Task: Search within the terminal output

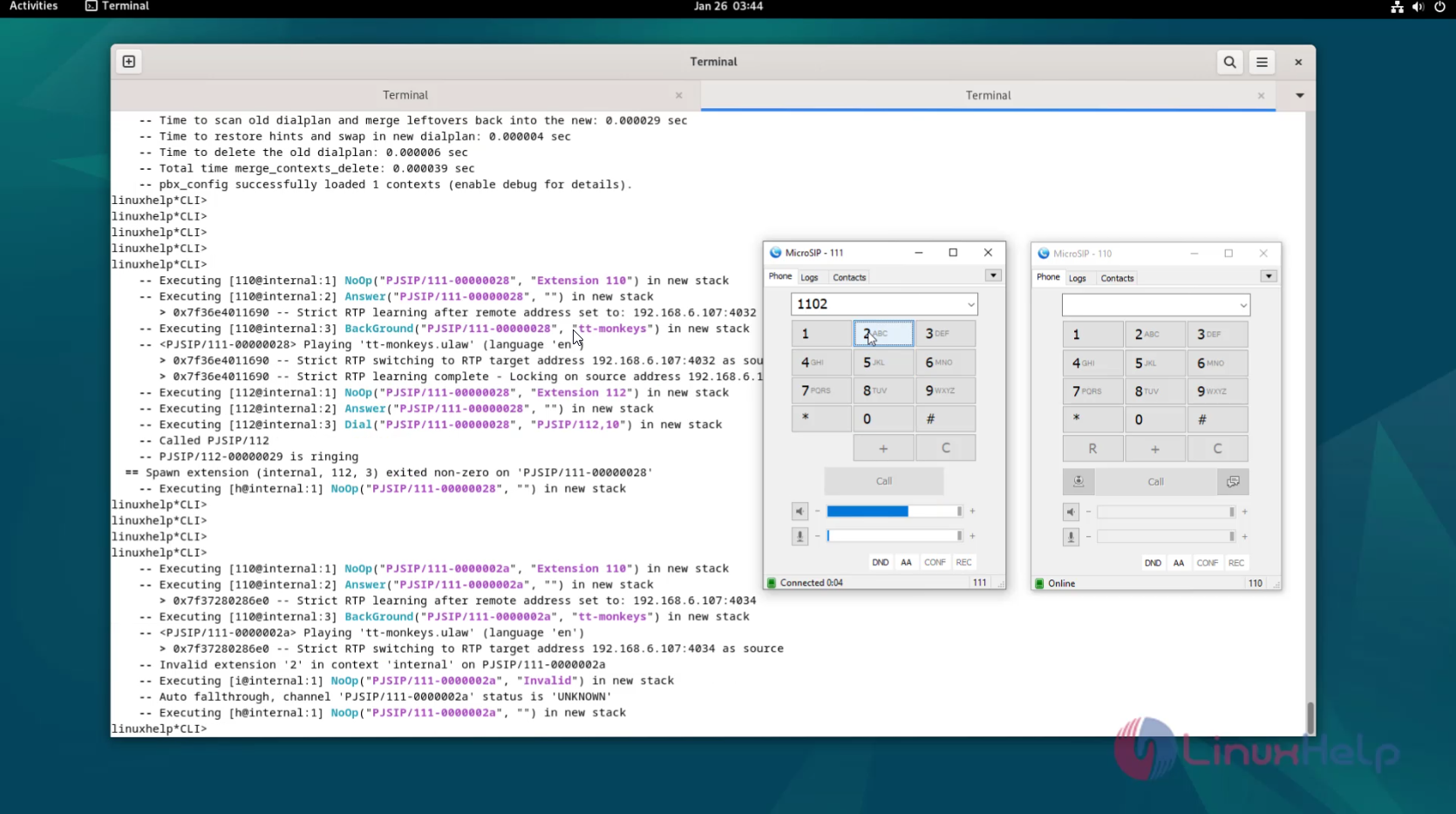Action: tap(1229, 62)
